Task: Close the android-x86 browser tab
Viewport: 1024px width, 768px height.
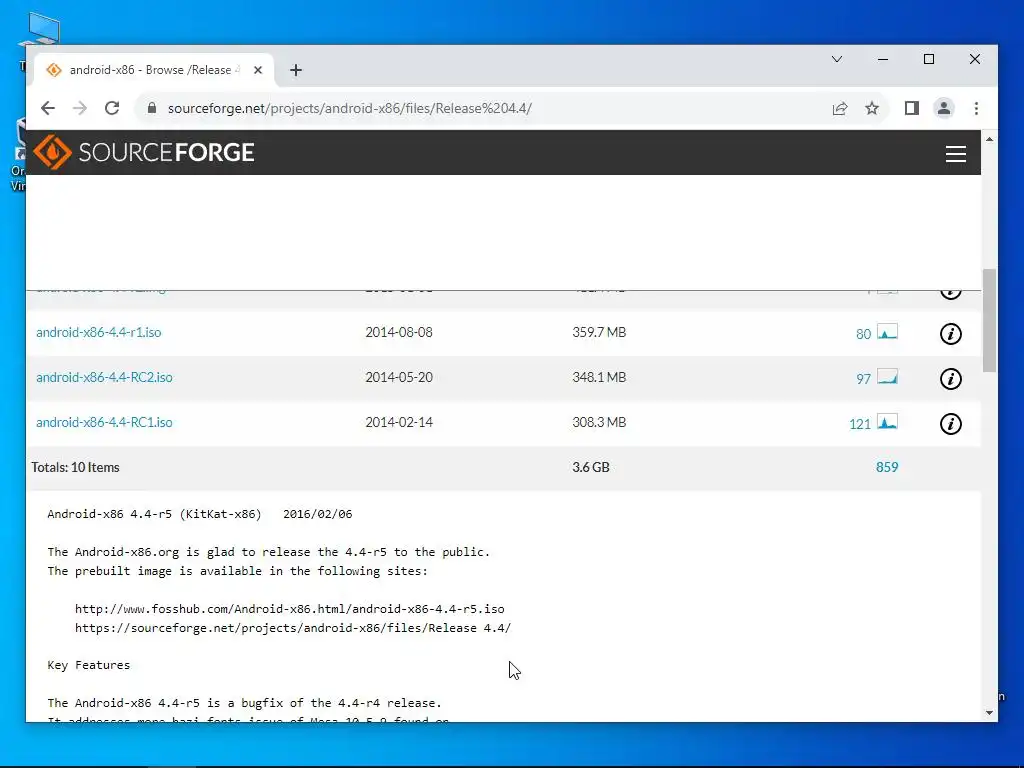Action: [x=258, y=70]
